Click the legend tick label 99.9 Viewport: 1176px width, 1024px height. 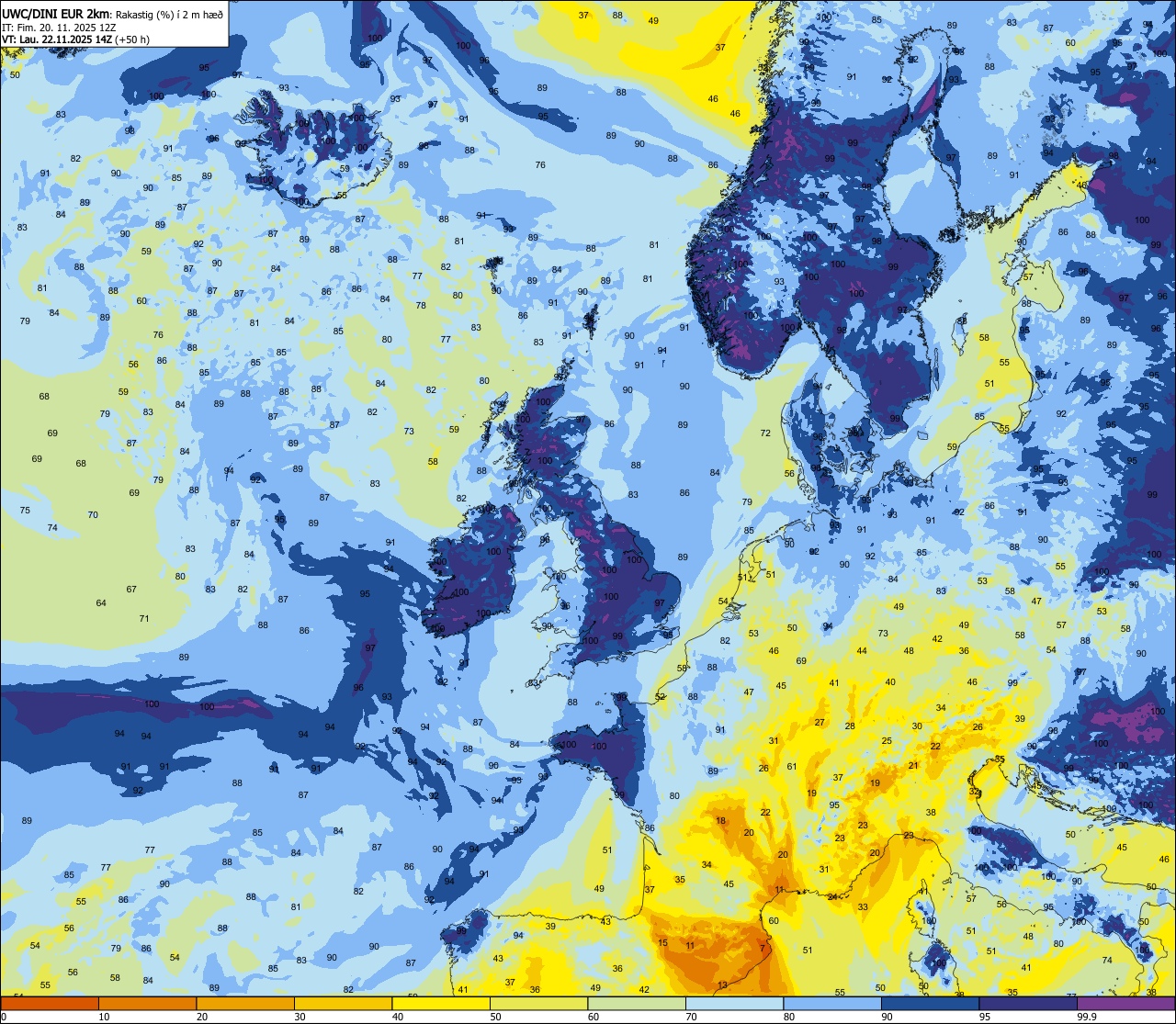coord(1087,1017)
